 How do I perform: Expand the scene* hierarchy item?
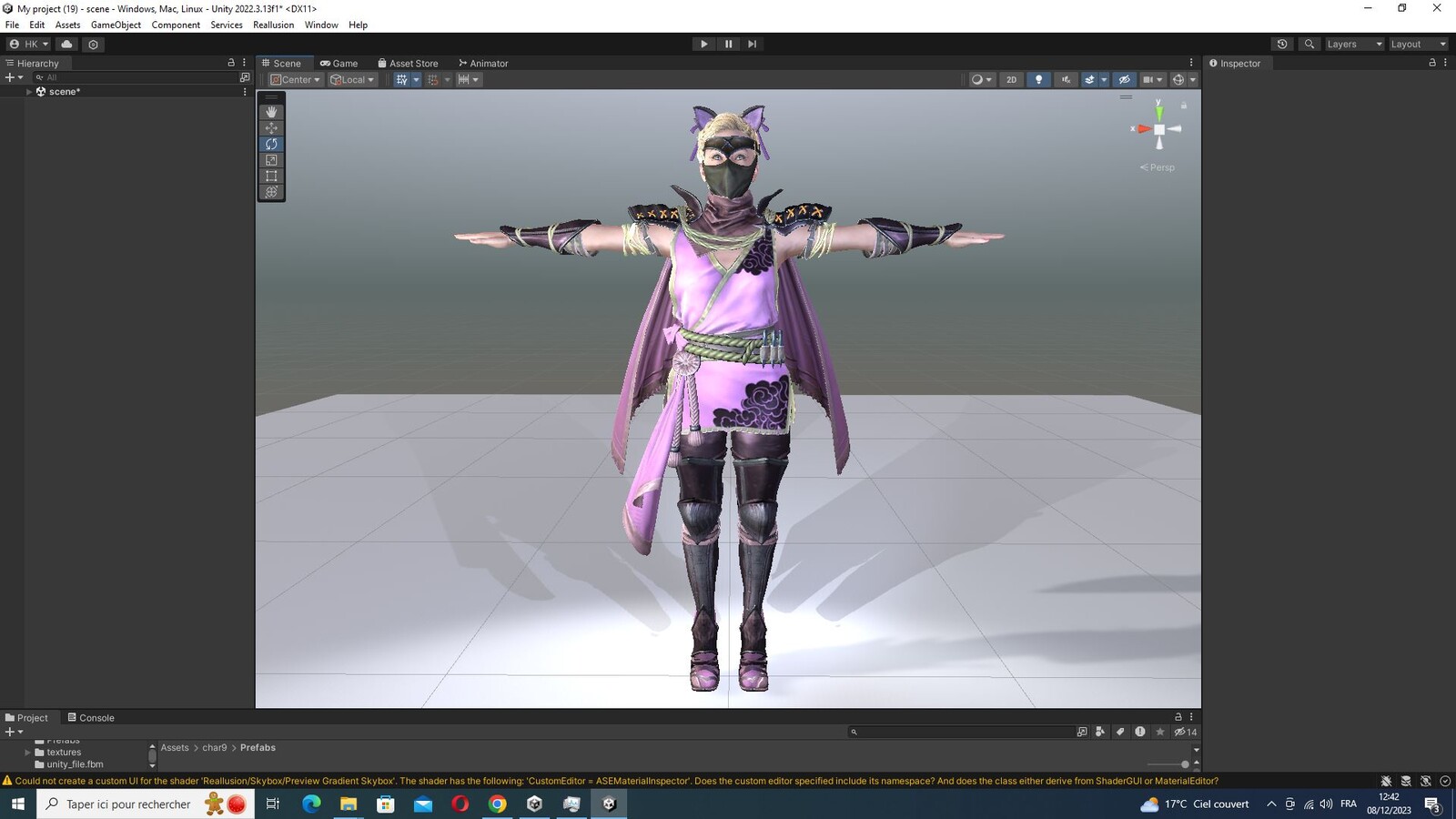(29, 92)
